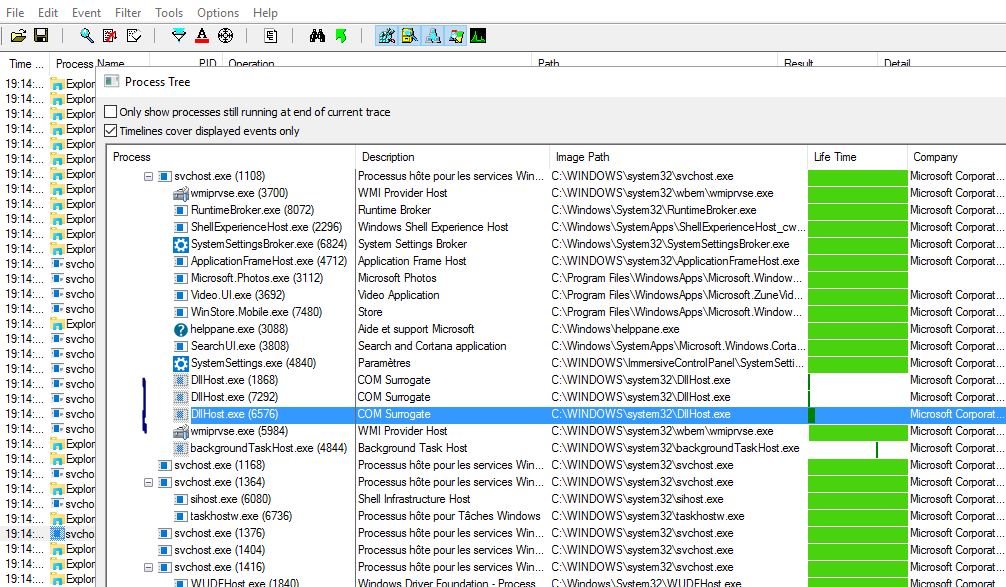Collapse the svchost.exe (1364) node
This screenshot has width=1006, height=587.
tap(148, 482)
